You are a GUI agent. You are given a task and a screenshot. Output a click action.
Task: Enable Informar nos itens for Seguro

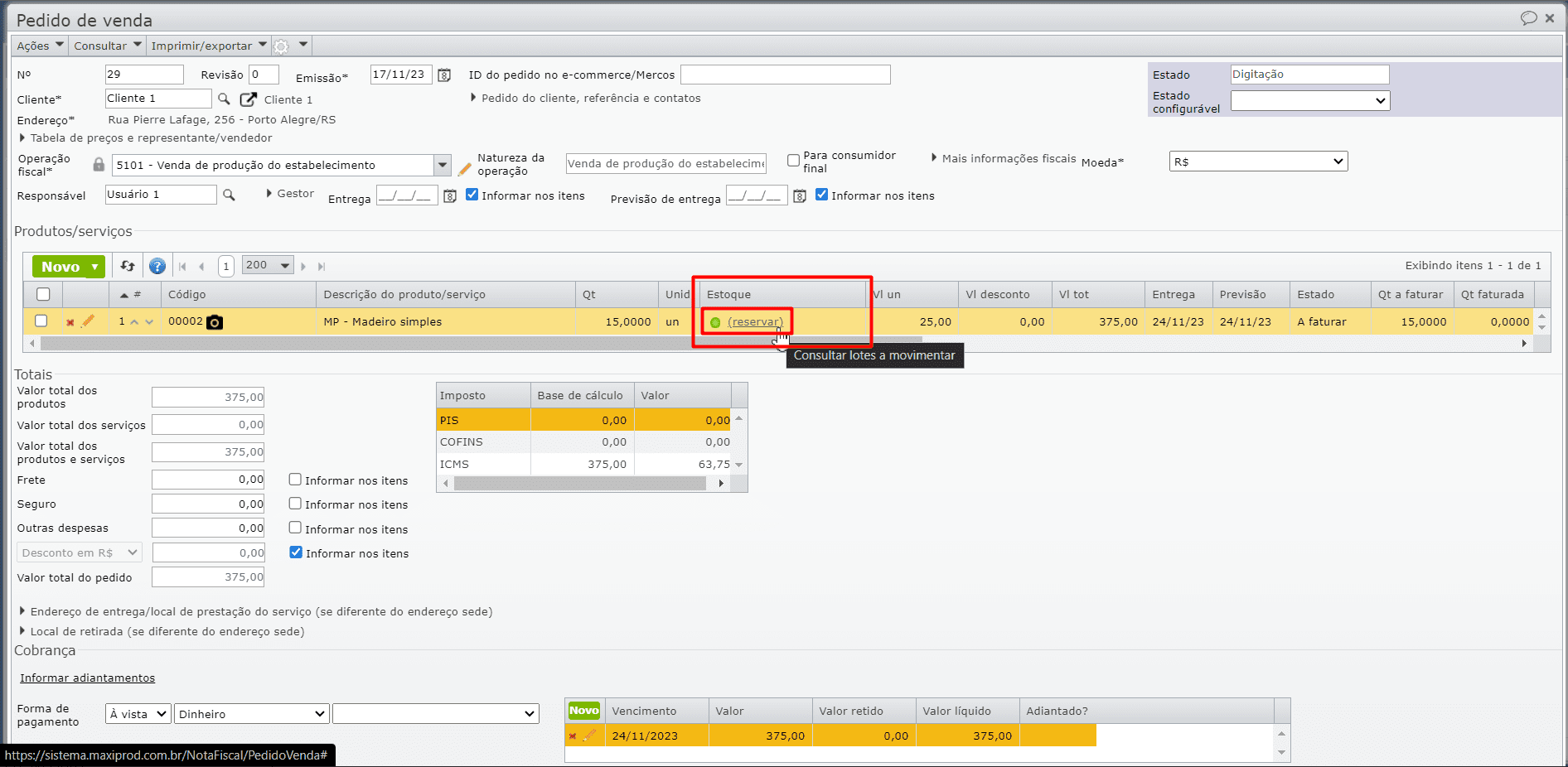pyautogui.click(x=295, y=504)
